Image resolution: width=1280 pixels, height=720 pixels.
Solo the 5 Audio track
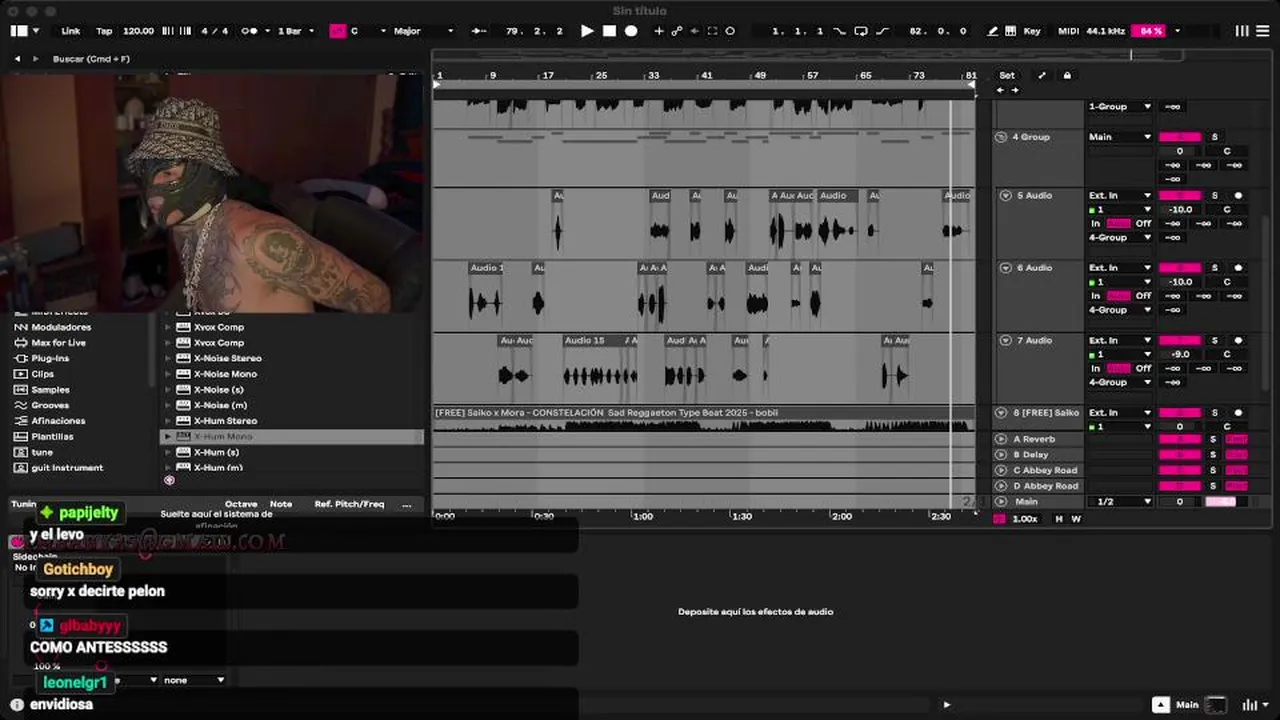coord(1215,196)
